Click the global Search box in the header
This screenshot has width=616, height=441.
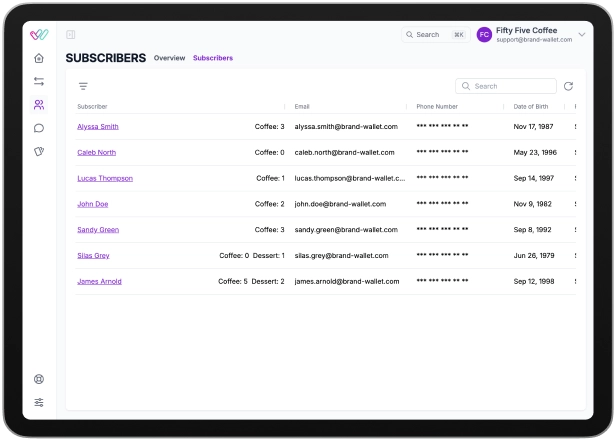tap(435, 34)
